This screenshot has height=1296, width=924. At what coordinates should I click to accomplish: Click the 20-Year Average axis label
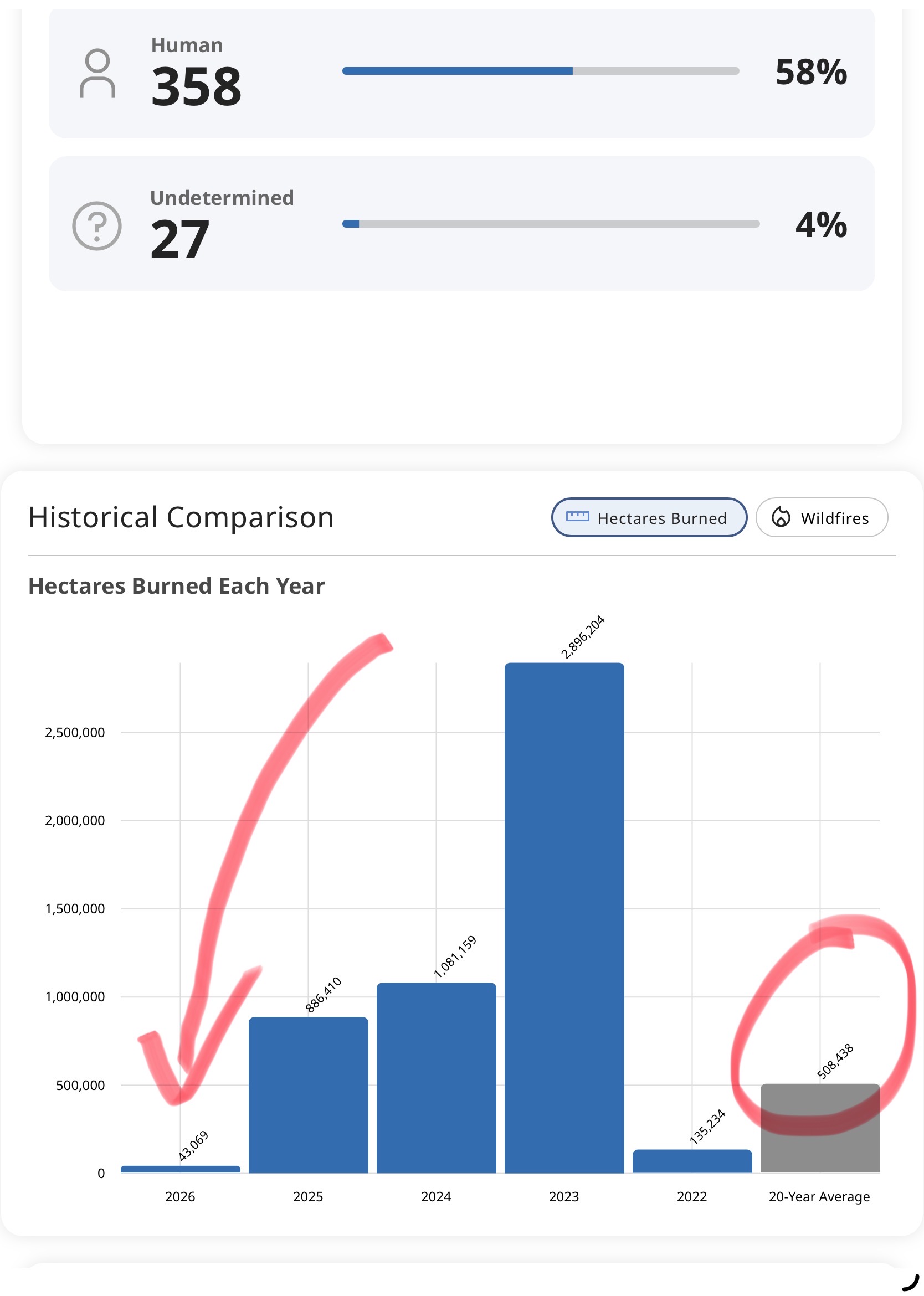(x=819, y=1196)
